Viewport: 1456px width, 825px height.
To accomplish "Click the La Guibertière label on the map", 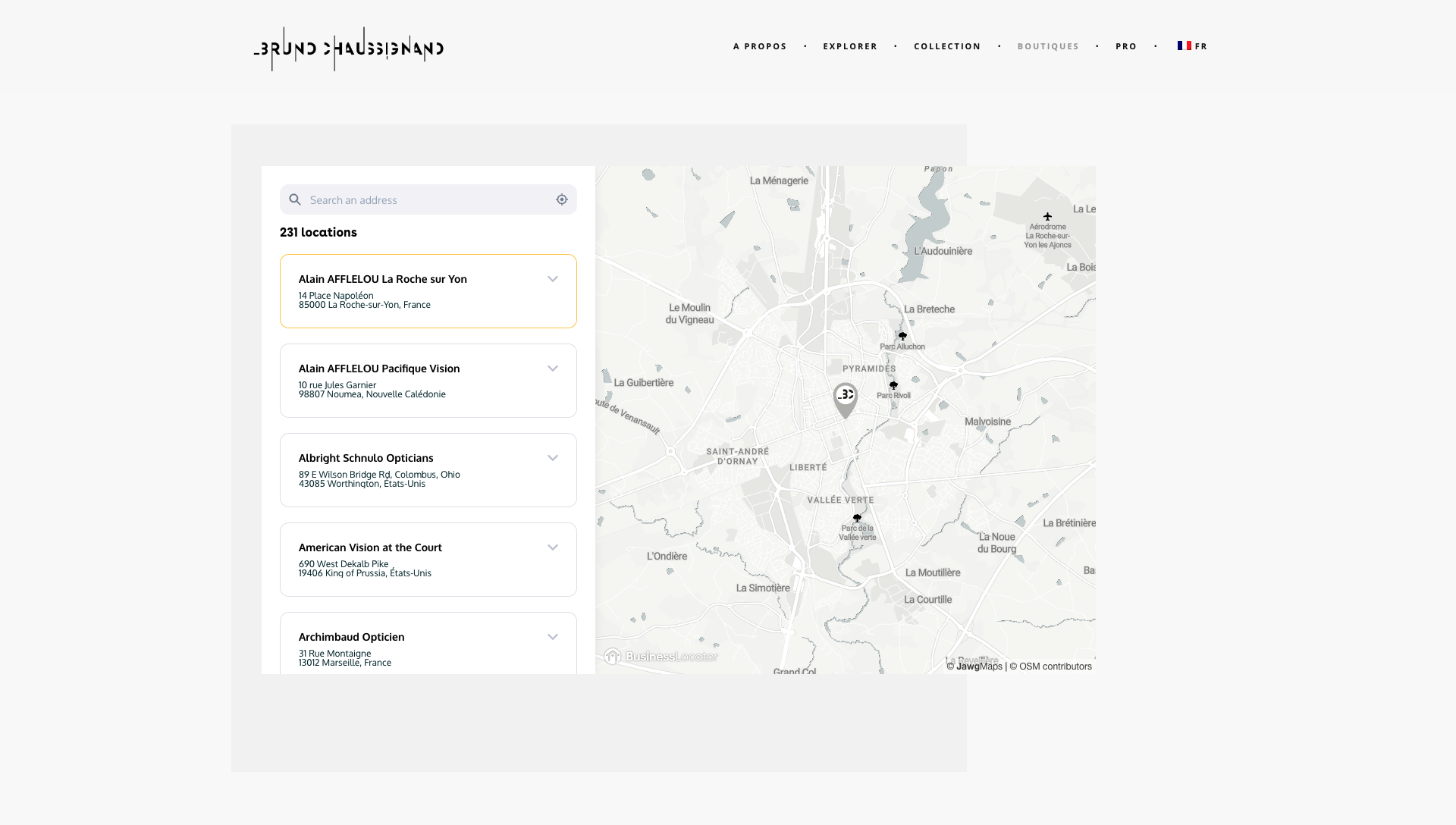I will pos(644,382).
